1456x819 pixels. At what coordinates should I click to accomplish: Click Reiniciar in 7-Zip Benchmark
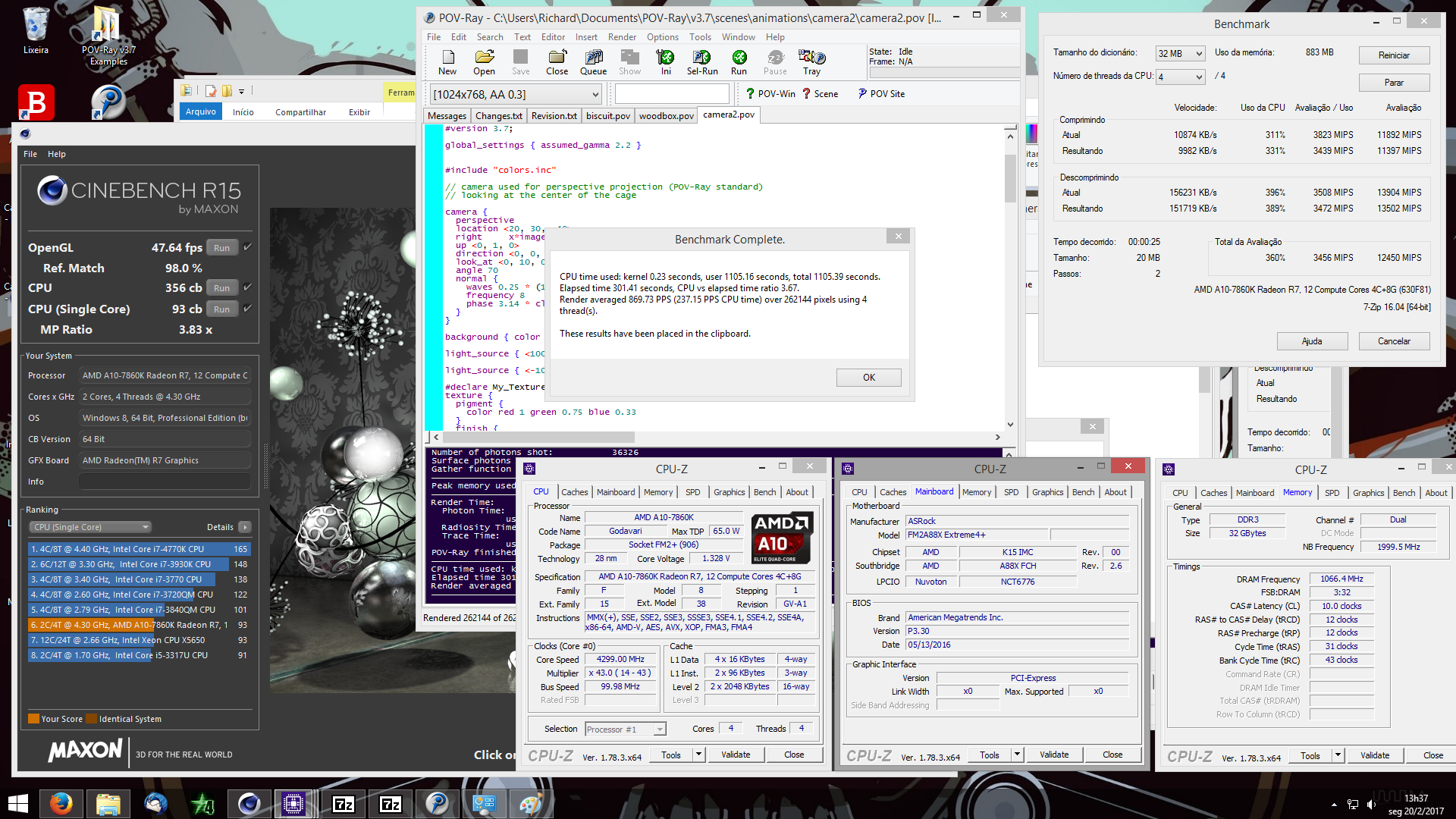pyautogui.click(x=1394, y=55)
